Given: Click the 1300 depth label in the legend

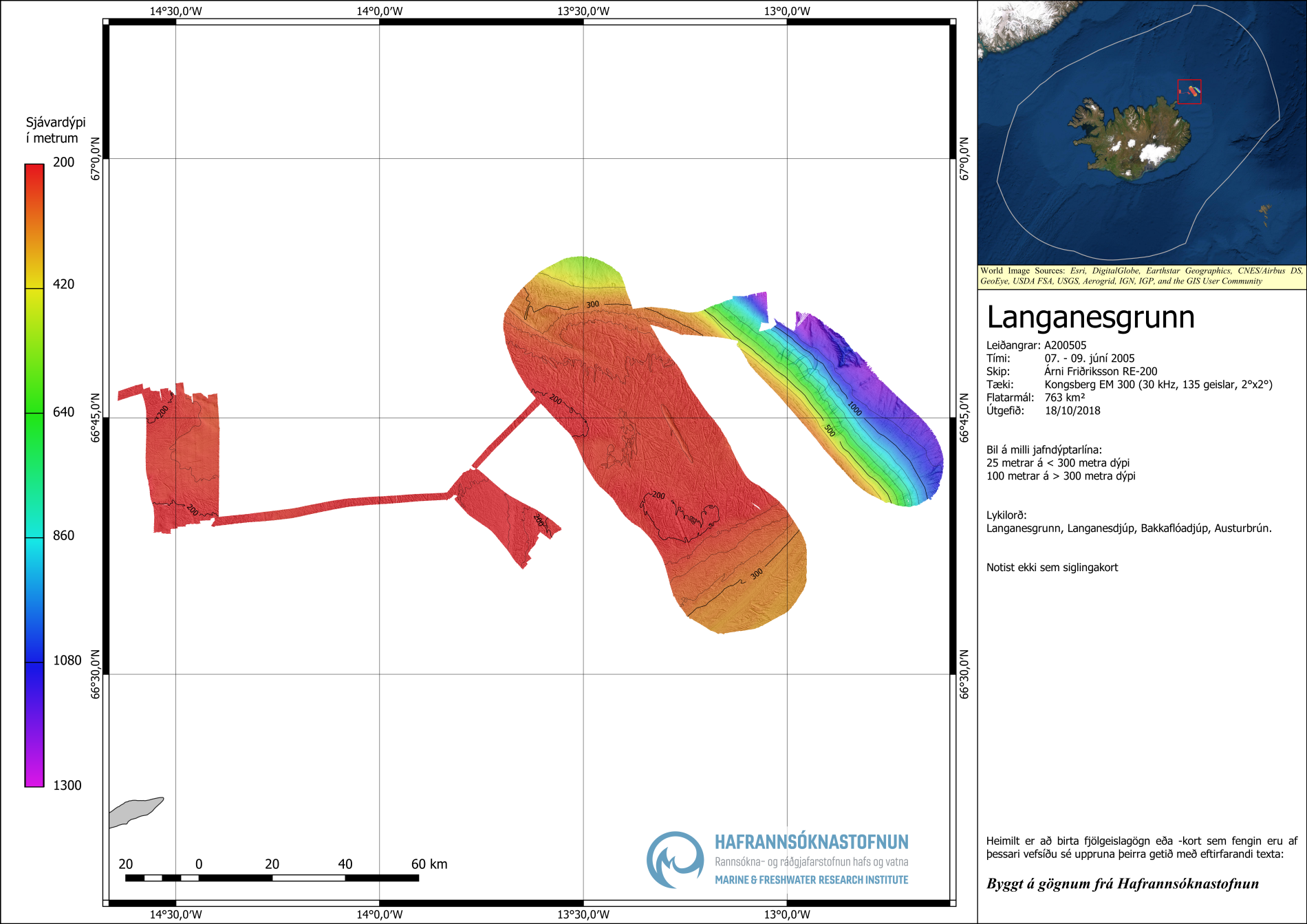Looking at the screenshot, I should (67, 786).
